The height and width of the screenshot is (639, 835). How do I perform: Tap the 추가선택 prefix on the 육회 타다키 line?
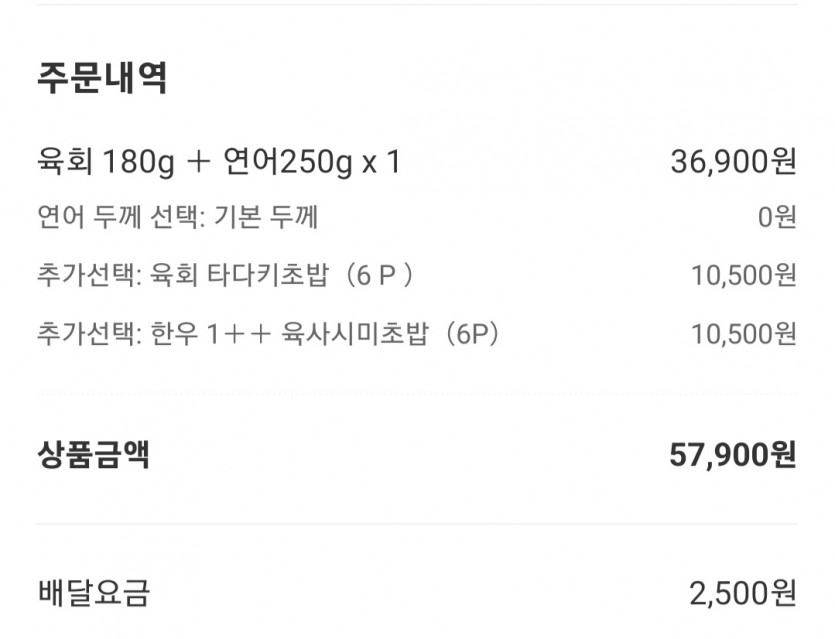pyautogui.click(x=89, y=275)
